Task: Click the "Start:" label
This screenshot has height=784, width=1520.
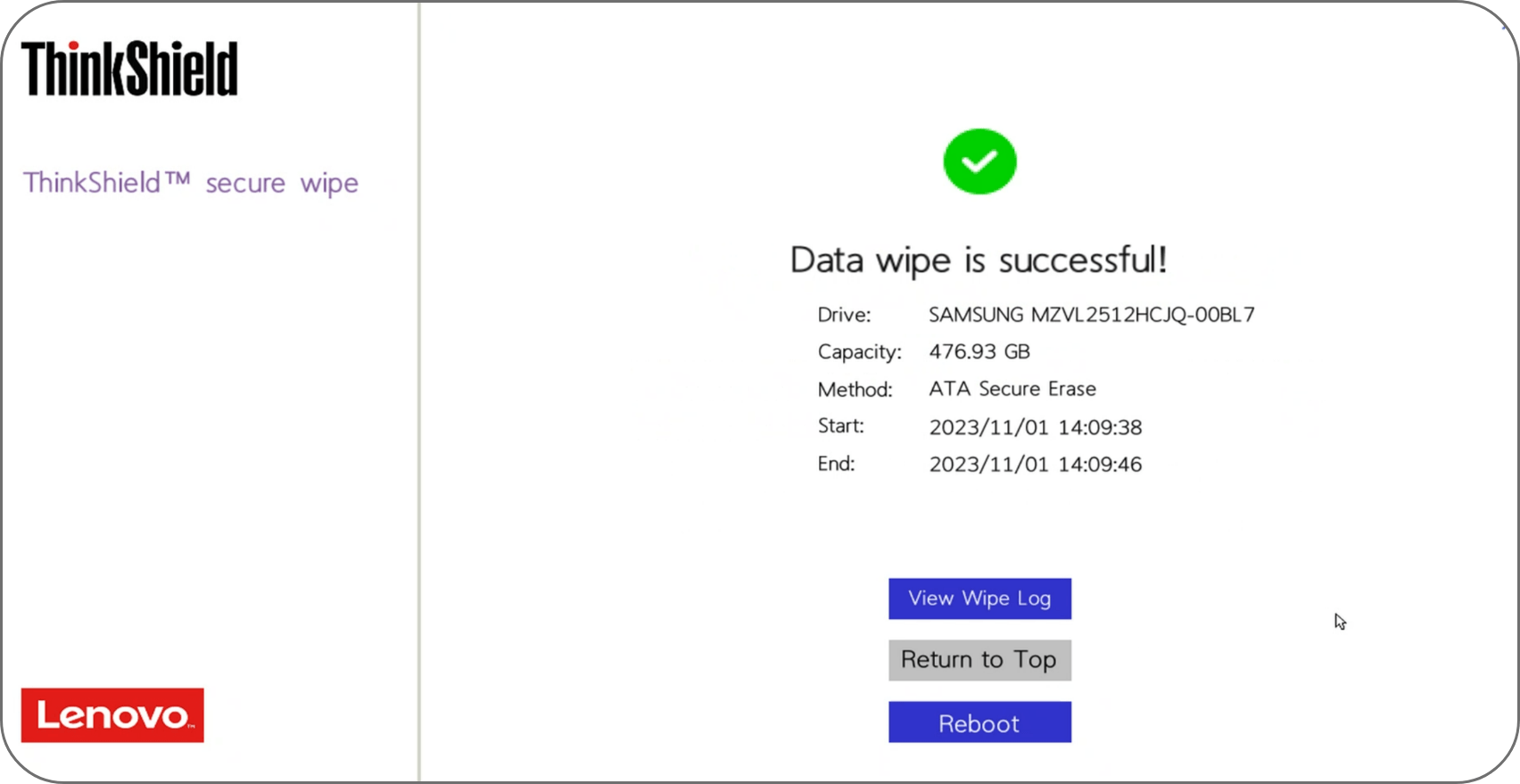Action: (x=840, y=426)
